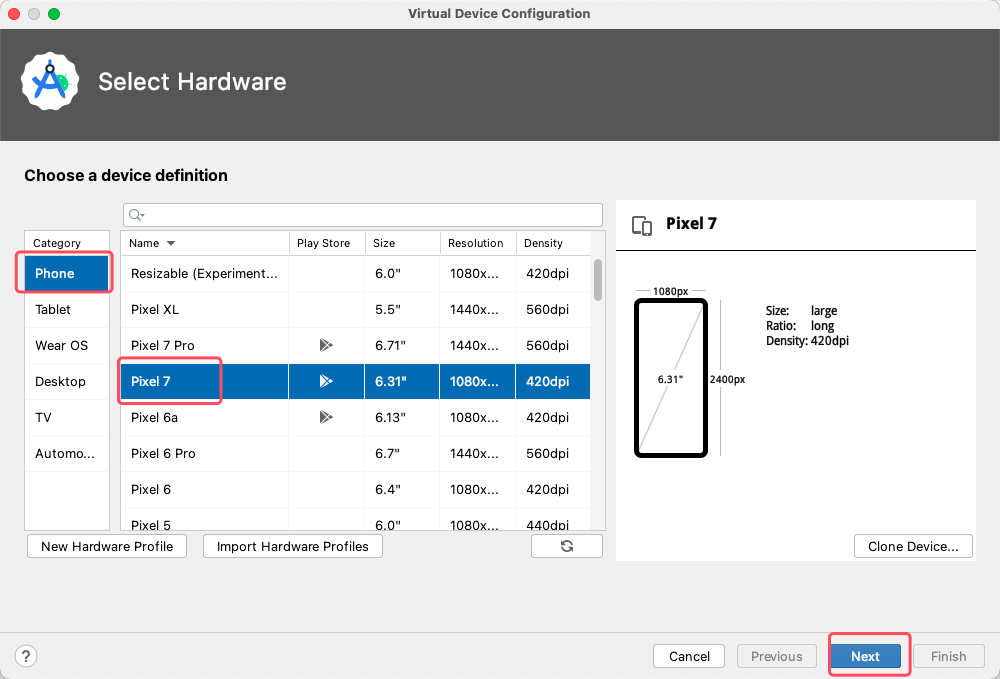Sort by the Play Store column header
This screenshot has height=679, width=1000.
pos(327,243)
